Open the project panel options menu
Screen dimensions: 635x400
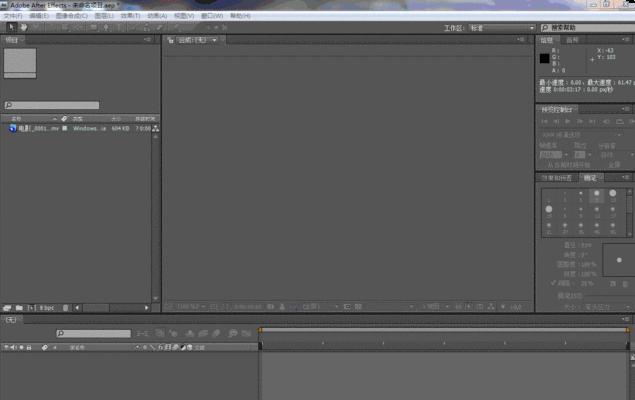[x=155, y=40]
